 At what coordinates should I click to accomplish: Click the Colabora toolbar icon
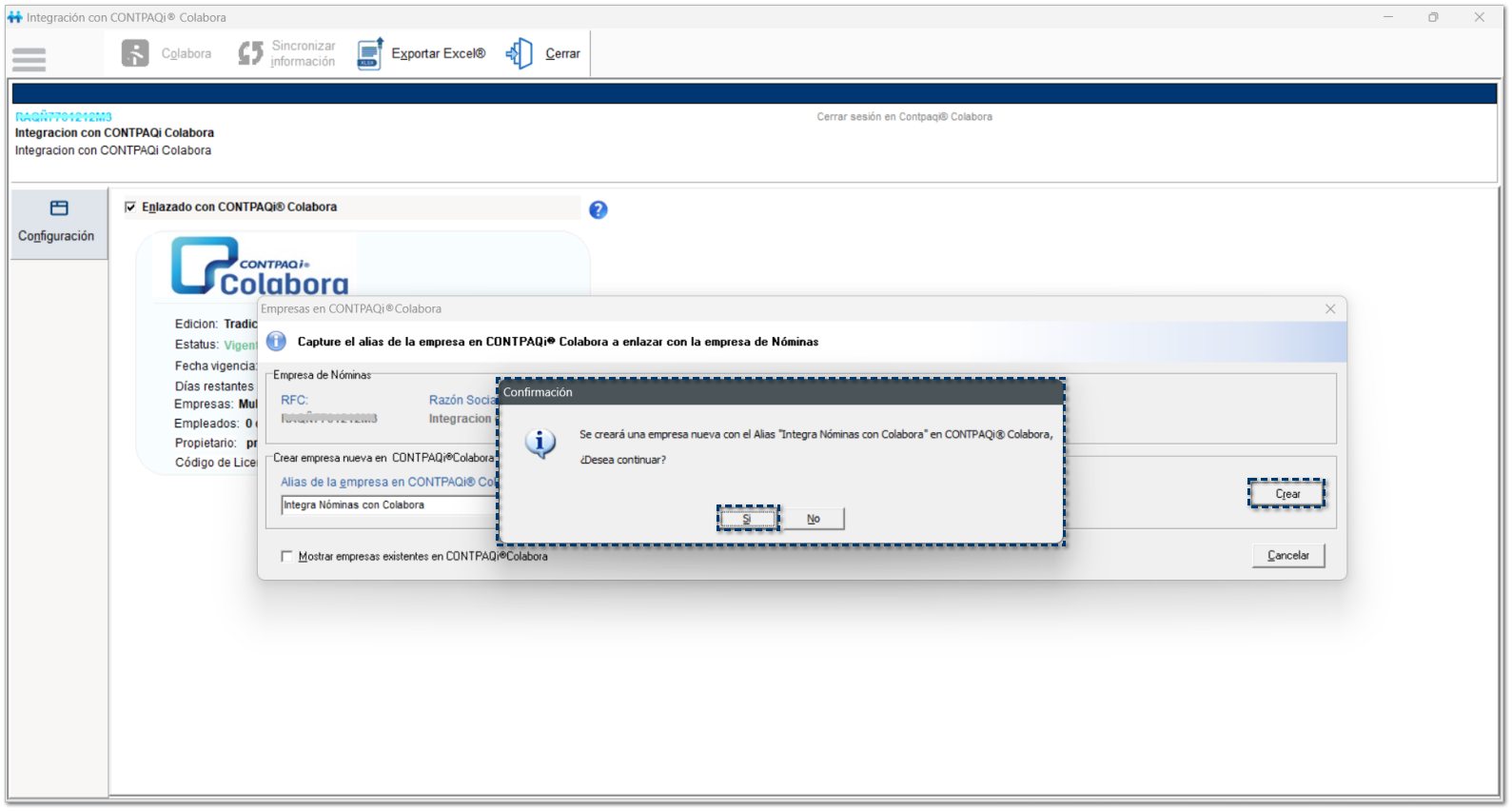coord(135,53)
